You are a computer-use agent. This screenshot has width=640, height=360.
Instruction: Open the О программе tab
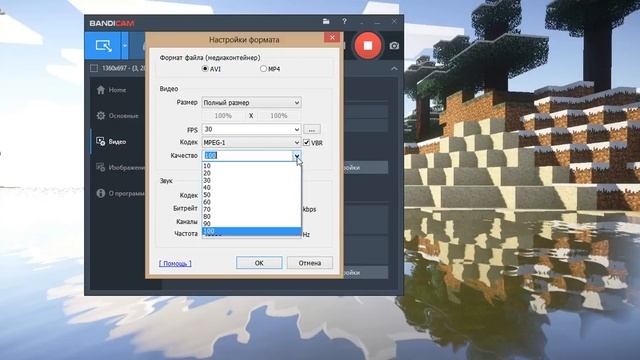[x=120, y=193]
